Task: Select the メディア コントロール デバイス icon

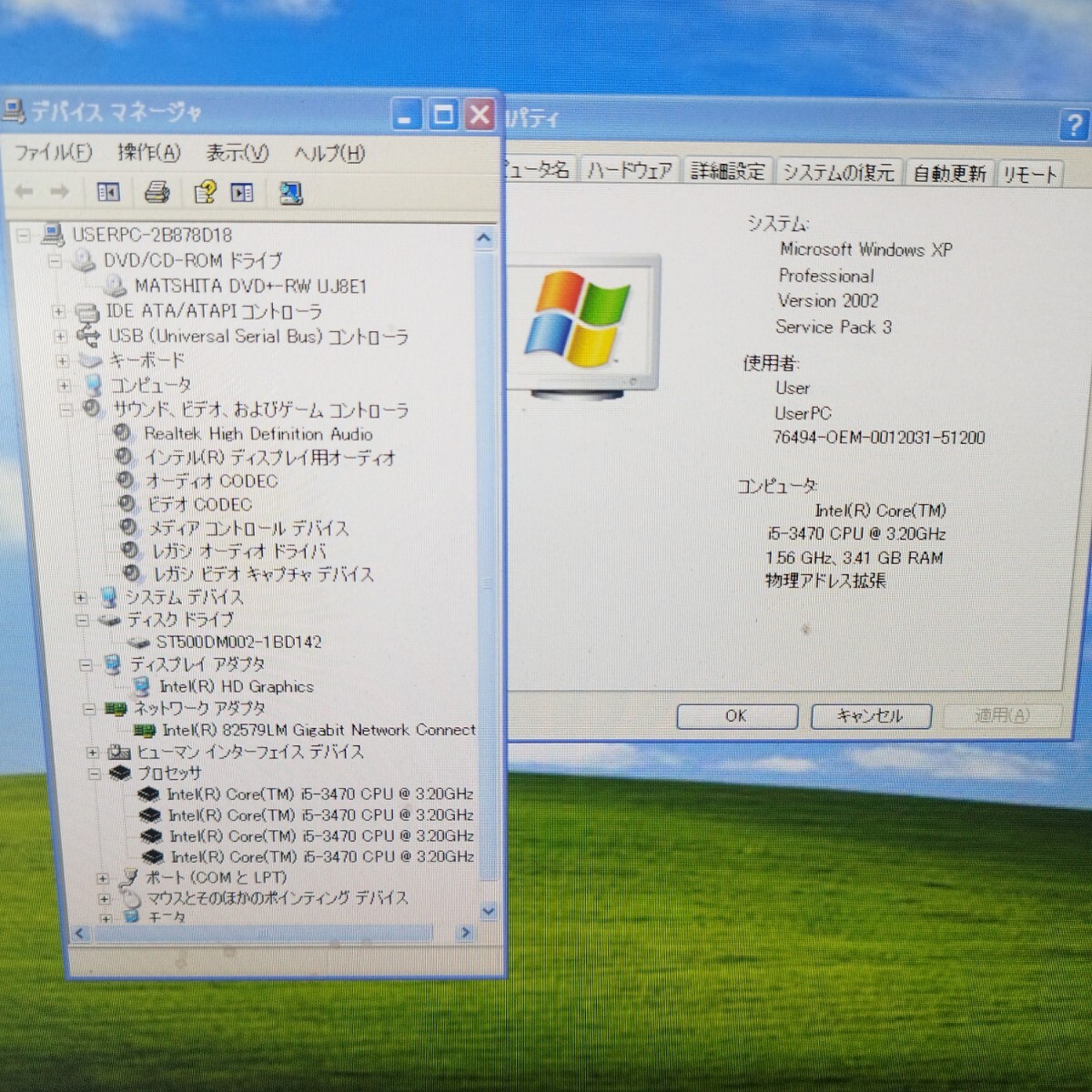Action: click(130, 527)
